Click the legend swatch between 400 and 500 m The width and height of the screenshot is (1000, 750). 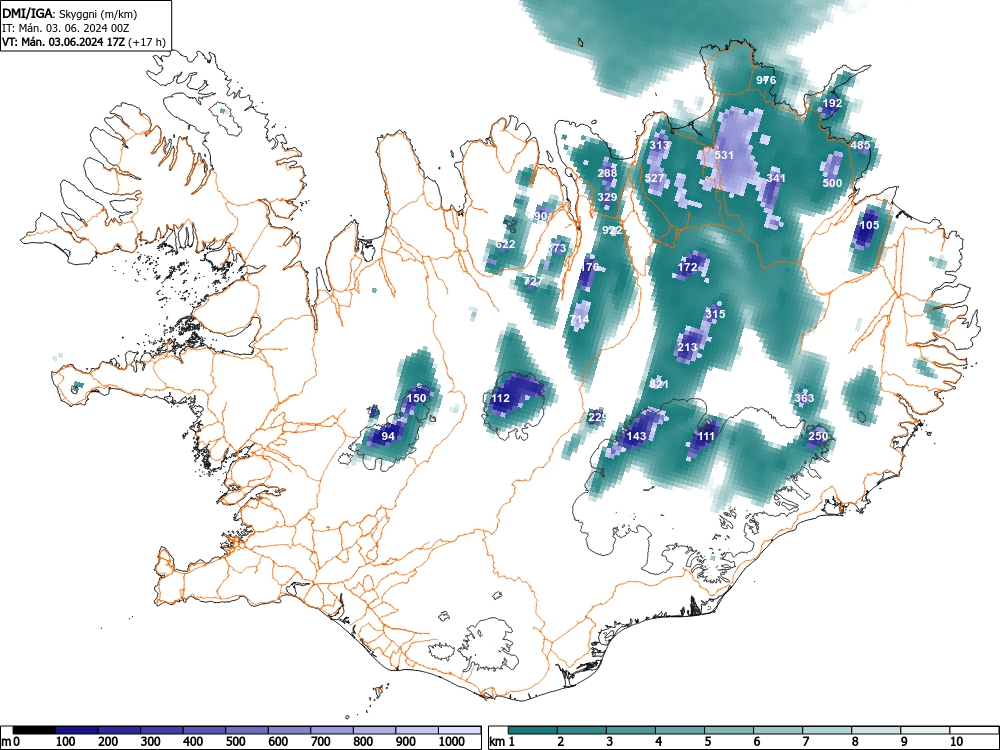[x=205, y=730]
